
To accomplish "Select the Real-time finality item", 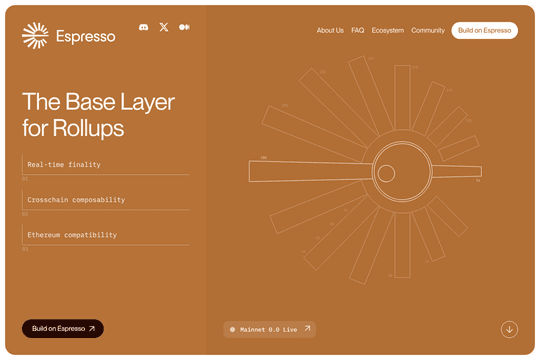I will tap(105, 165).
